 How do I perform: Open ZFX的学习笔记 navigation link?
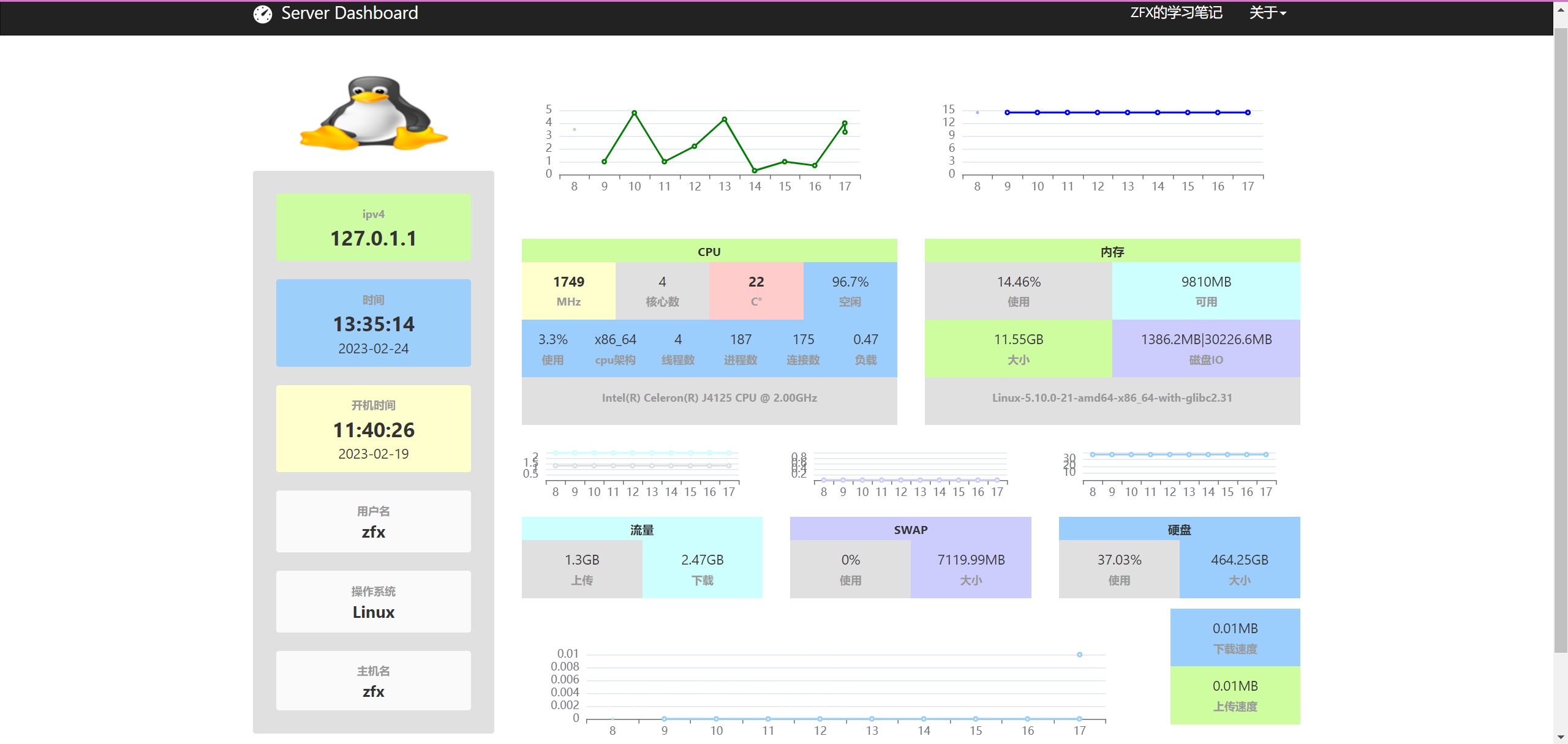tap(1176, 13)
